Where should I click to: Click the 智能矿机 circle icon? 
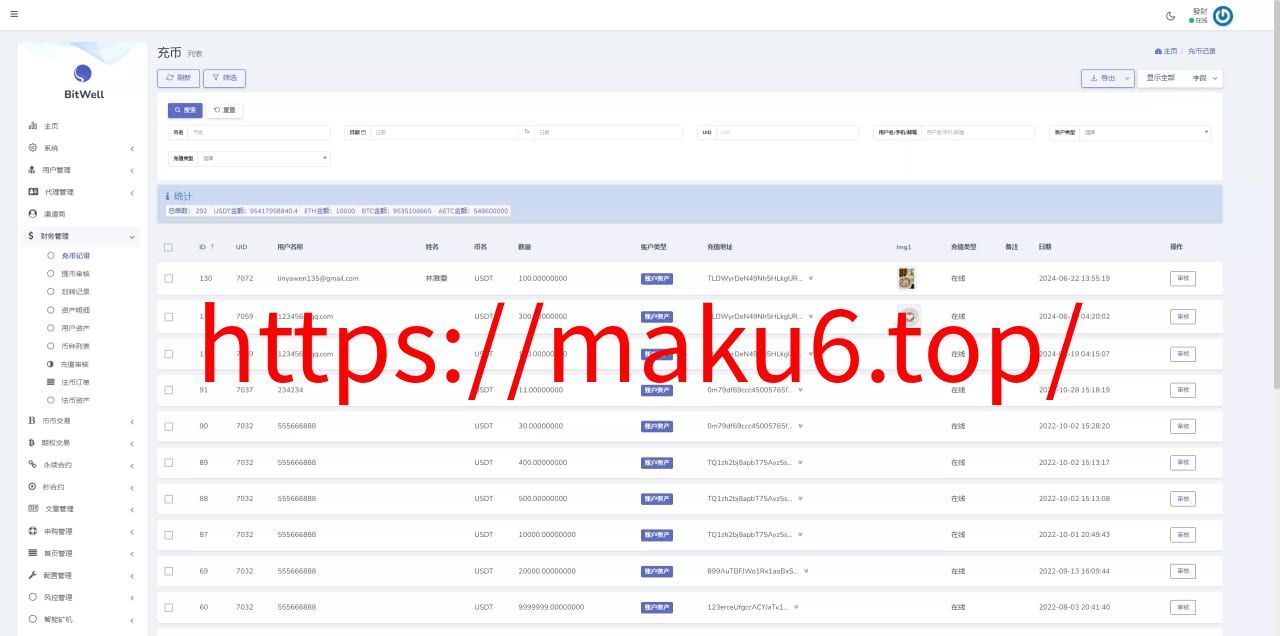pos(33,619)
